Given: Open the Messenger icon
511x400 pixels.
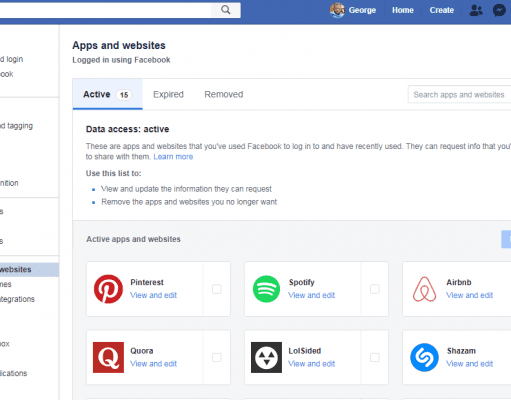Looking at the screenshot, I should pyautogui.click(x=499, y=10).
